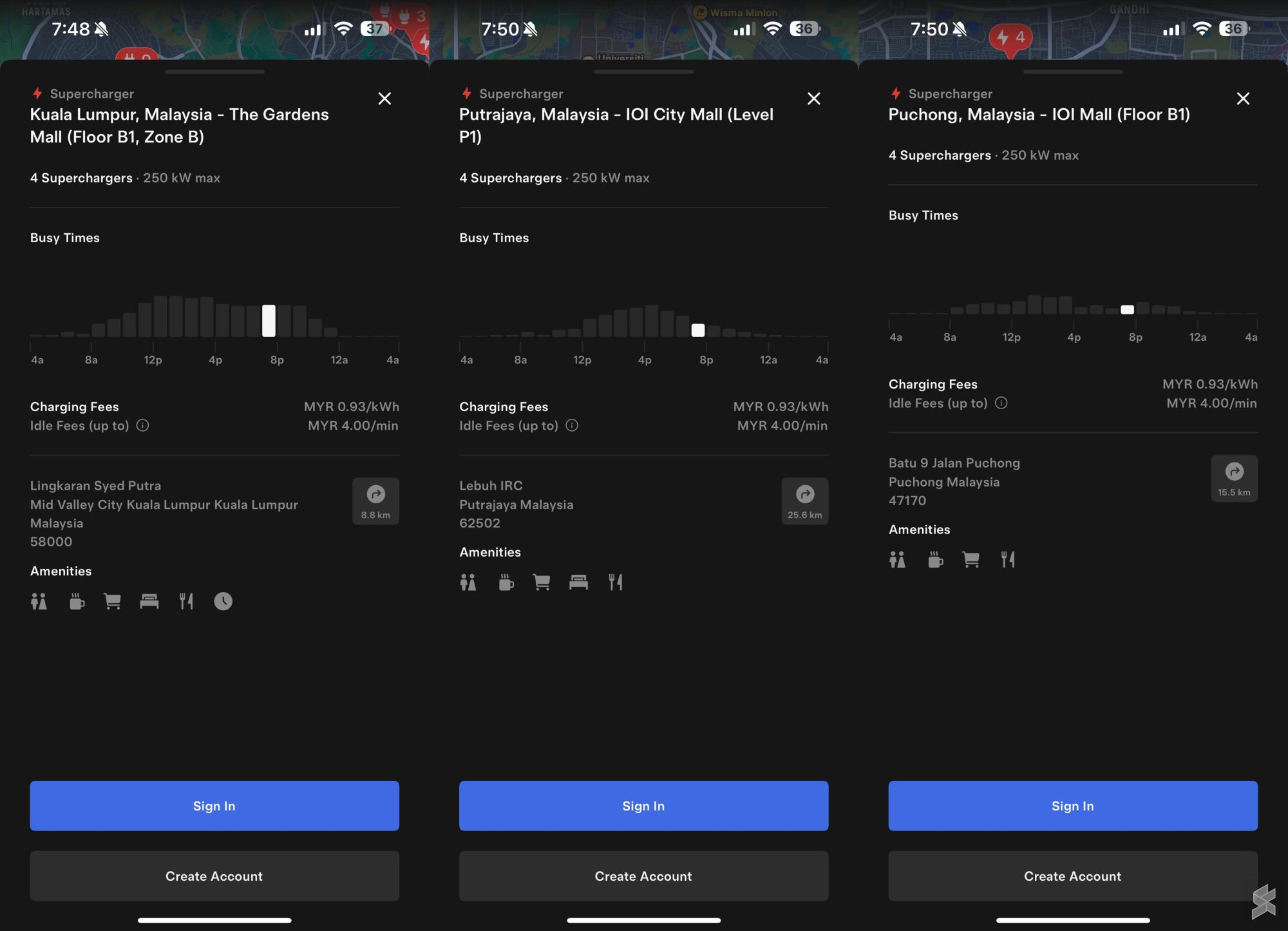The image size is (1288, 931).
Task: Tap the clock amenity icon at Gardens Mall
Action: (x=223, y=601)
